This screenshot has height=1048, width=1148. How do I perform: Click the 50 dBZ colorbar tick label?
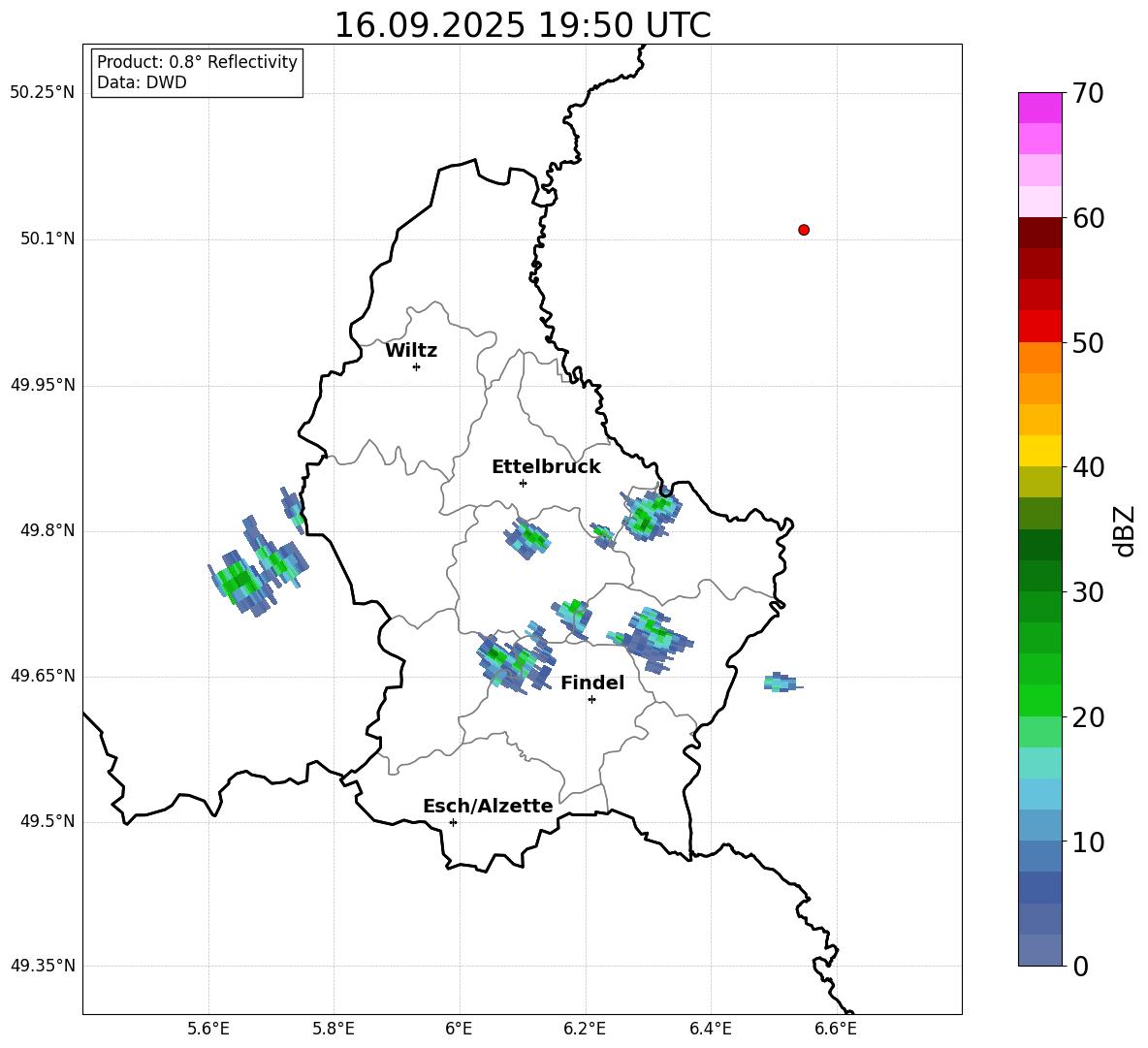coord(1088,342)
